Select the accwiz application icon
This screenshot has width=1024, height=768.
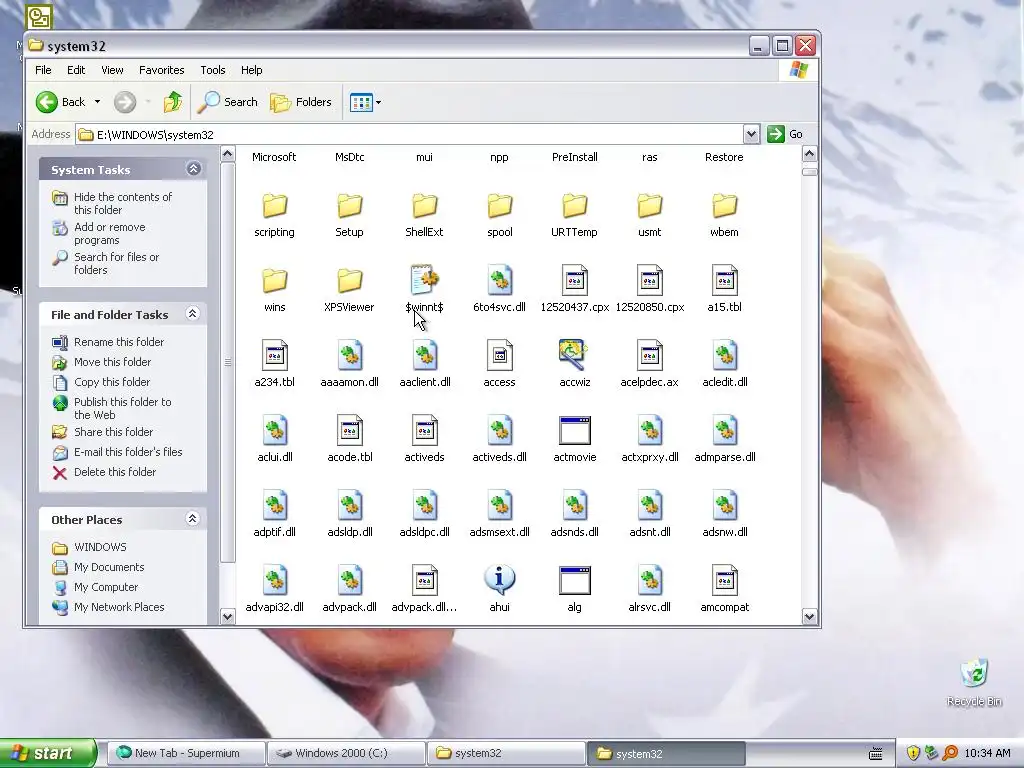tap(575, 355)
